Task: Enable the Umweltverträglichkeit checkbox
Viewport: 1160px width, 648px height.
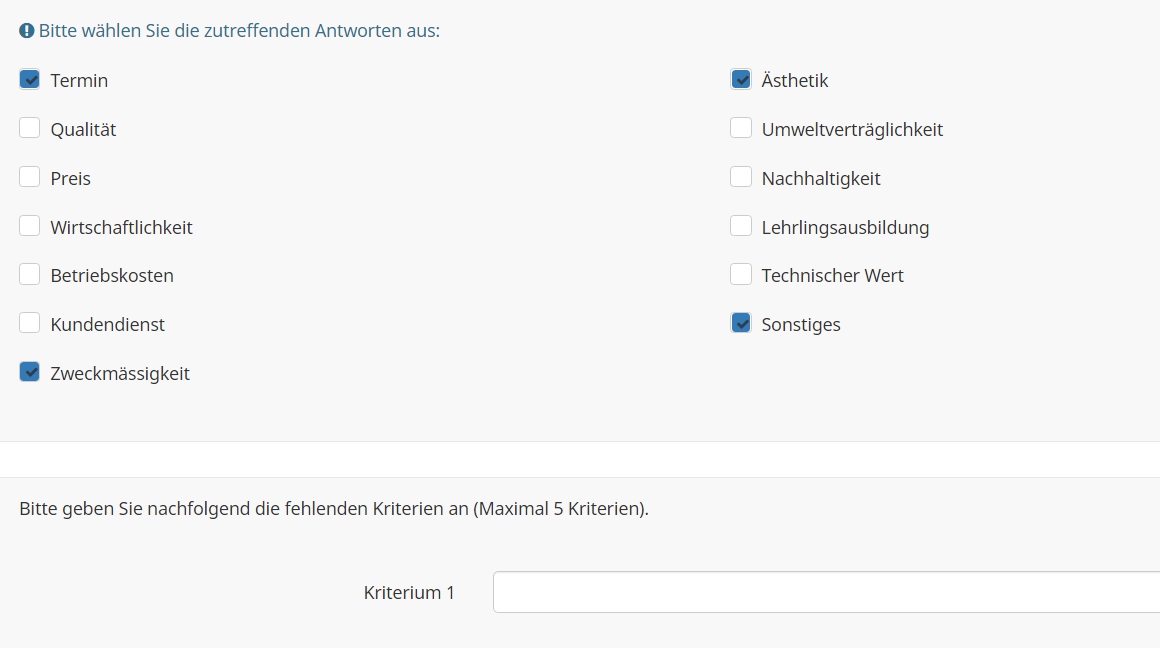Action: coord(741,129)
